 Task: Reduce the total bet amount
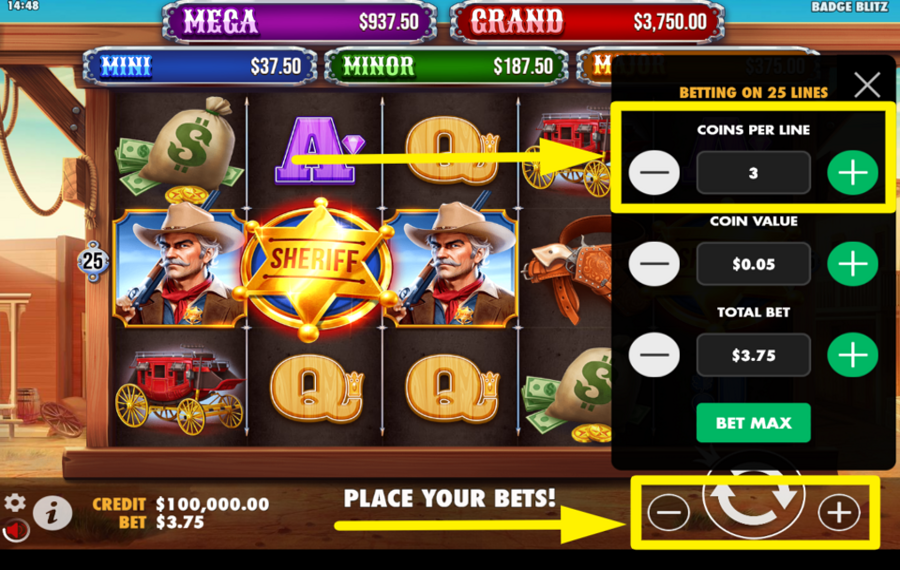pos(654,355)
